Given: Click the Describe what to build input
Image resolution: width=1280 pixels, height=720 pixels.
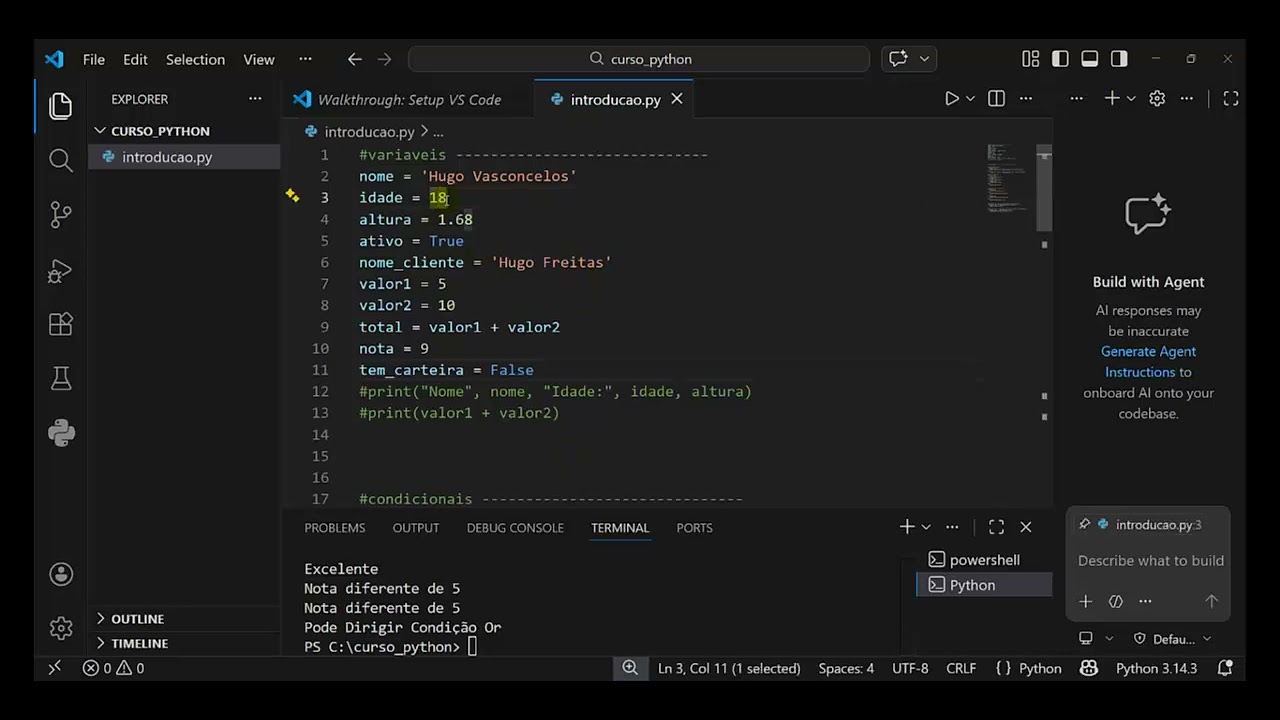Looking at the screenshot, I should [x=1150, y=561].
